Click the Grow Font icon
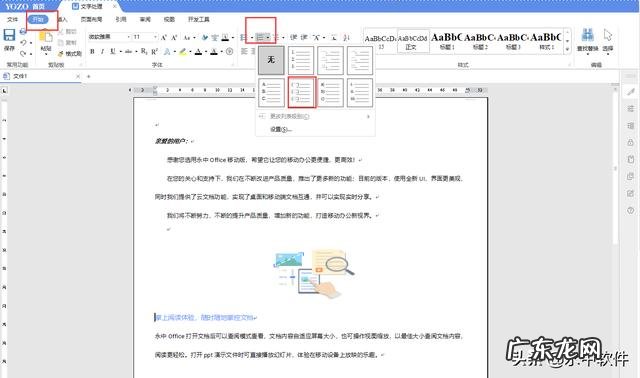 coord(164,38)
